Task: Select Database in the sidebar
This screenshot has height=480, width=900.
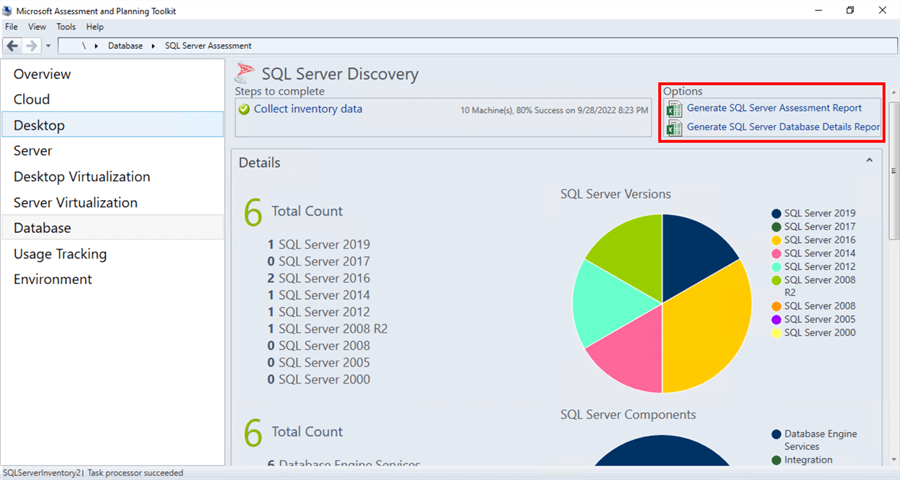Action: [112, 227]
